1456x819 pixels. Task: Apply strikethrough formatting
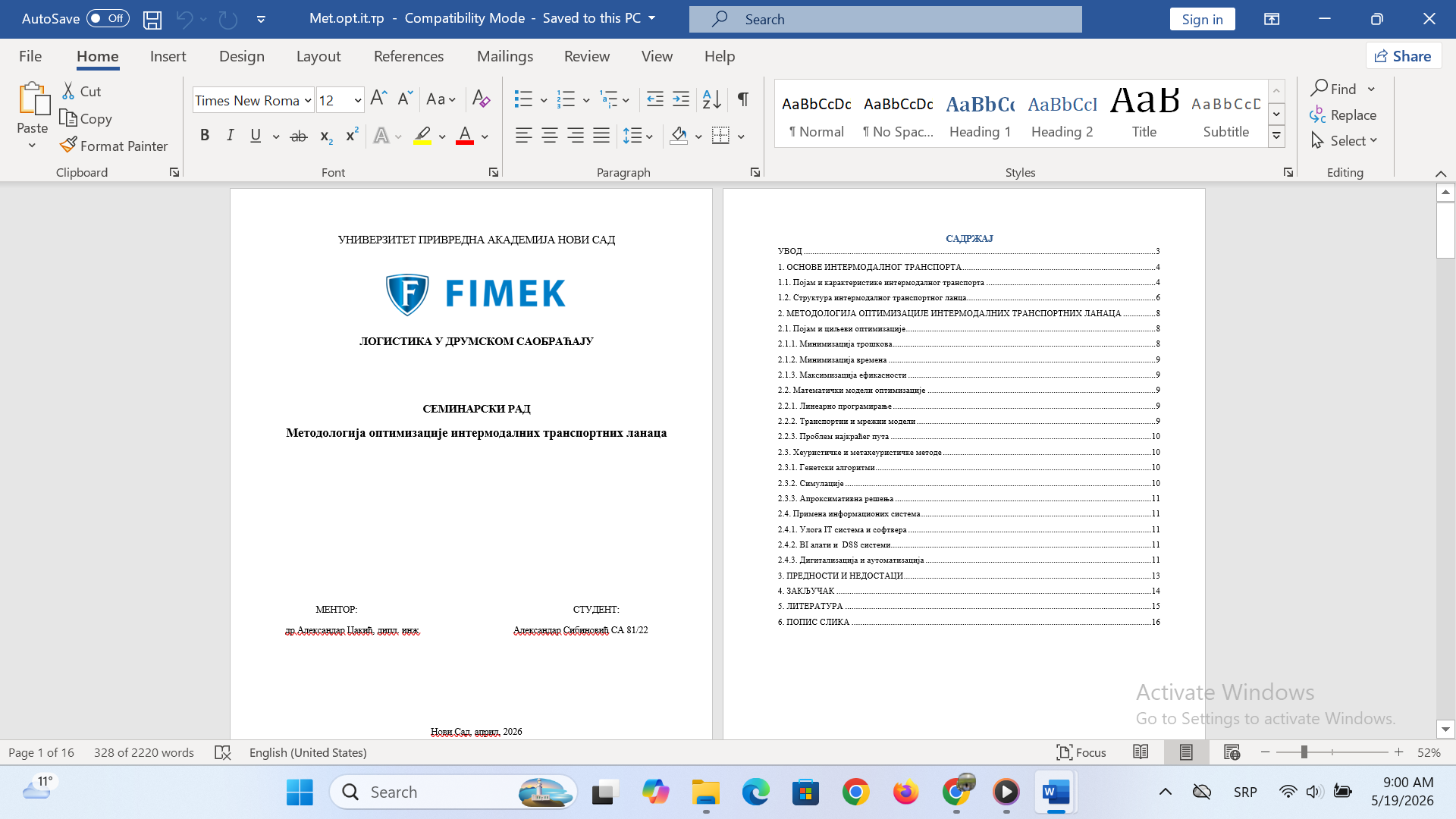[x=299, y=136]
